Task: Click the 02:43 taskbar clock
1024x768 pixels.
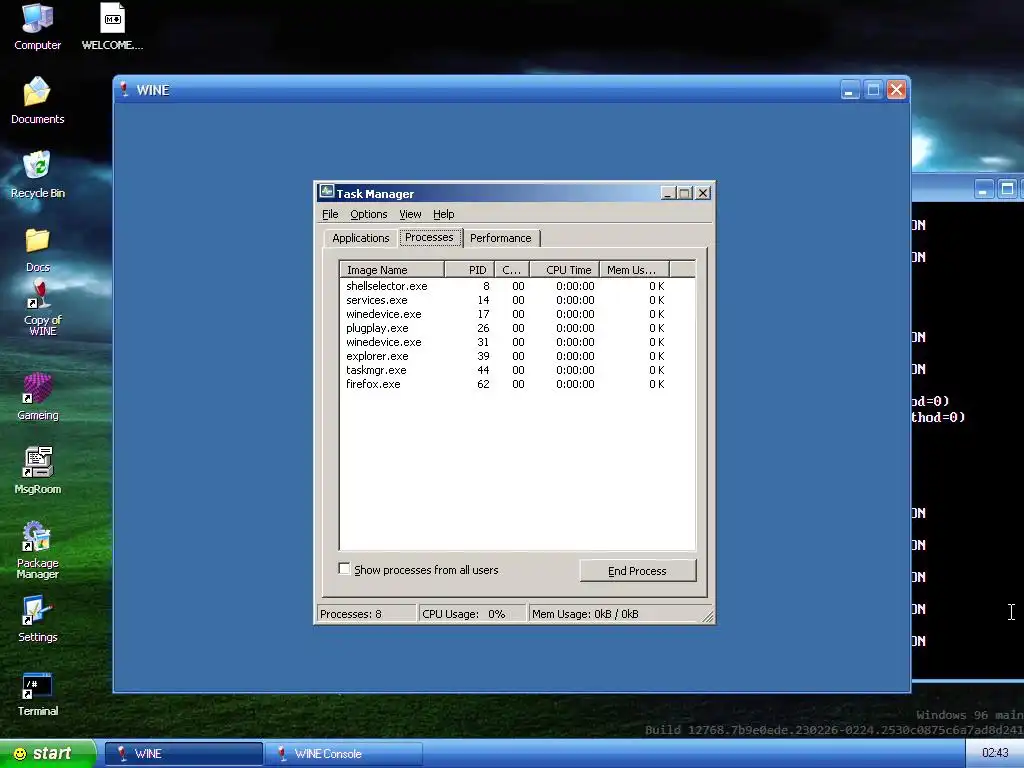Action: click(x=995, y=753)
